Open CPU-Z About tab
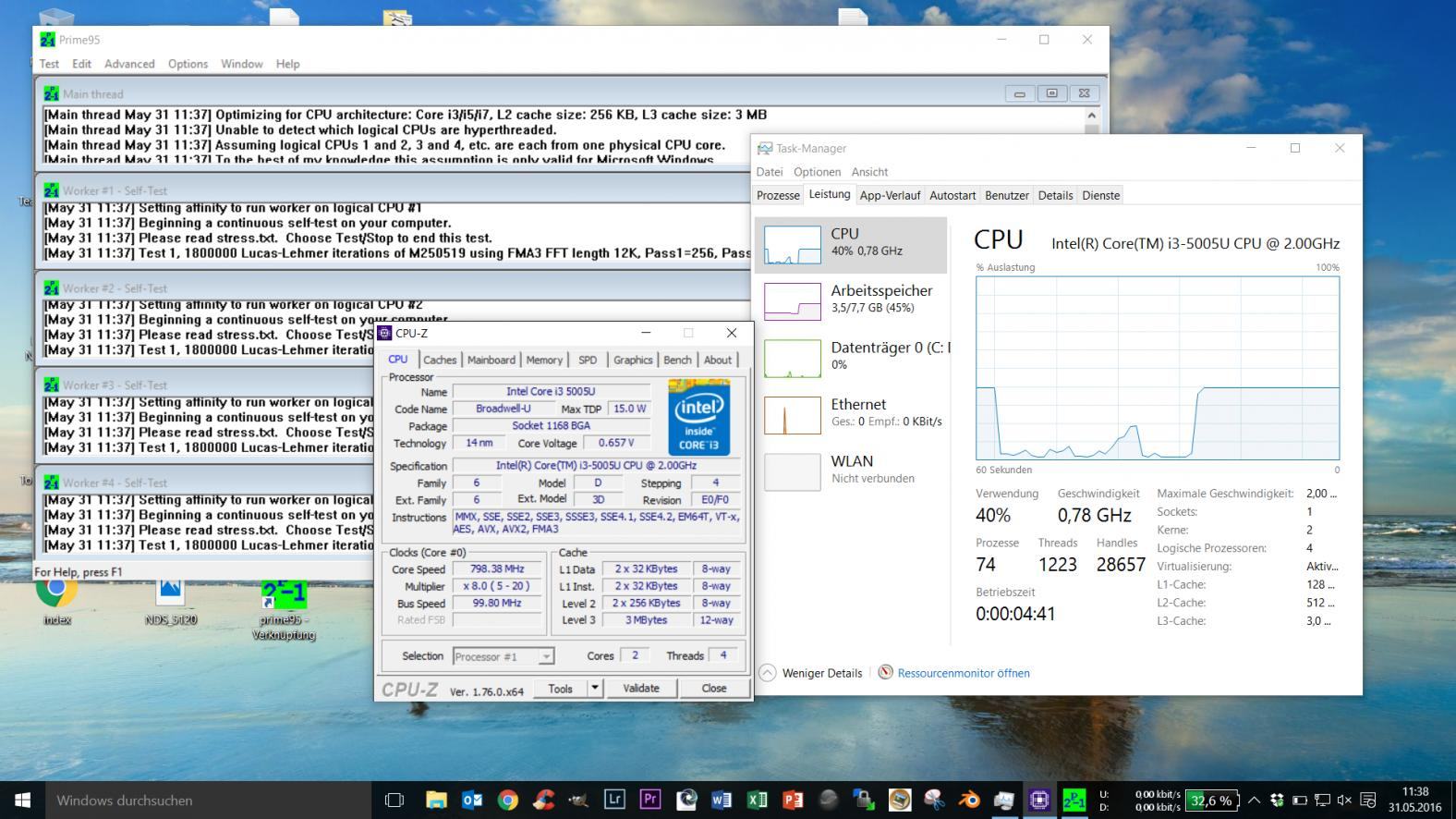 click(718, 360)
